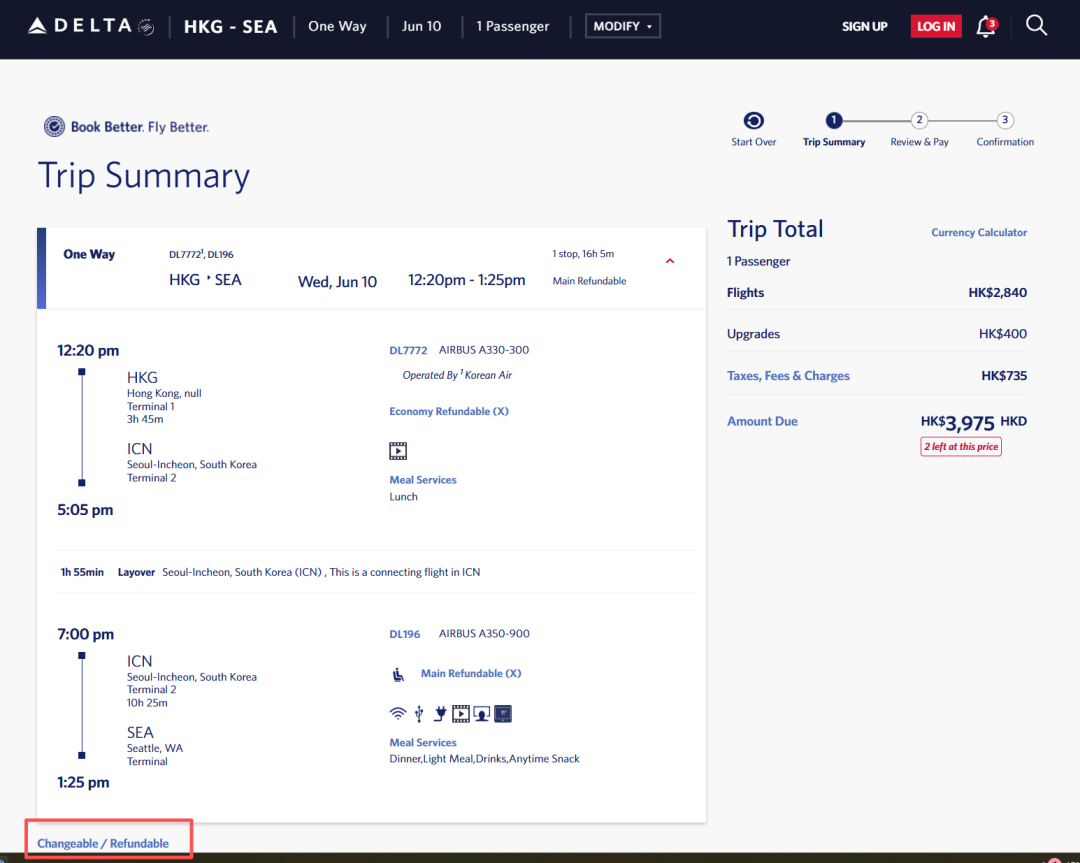Click the USB port amenity icon
The height and width of the screenshot is (863, 1080).
tap(418, 714)
